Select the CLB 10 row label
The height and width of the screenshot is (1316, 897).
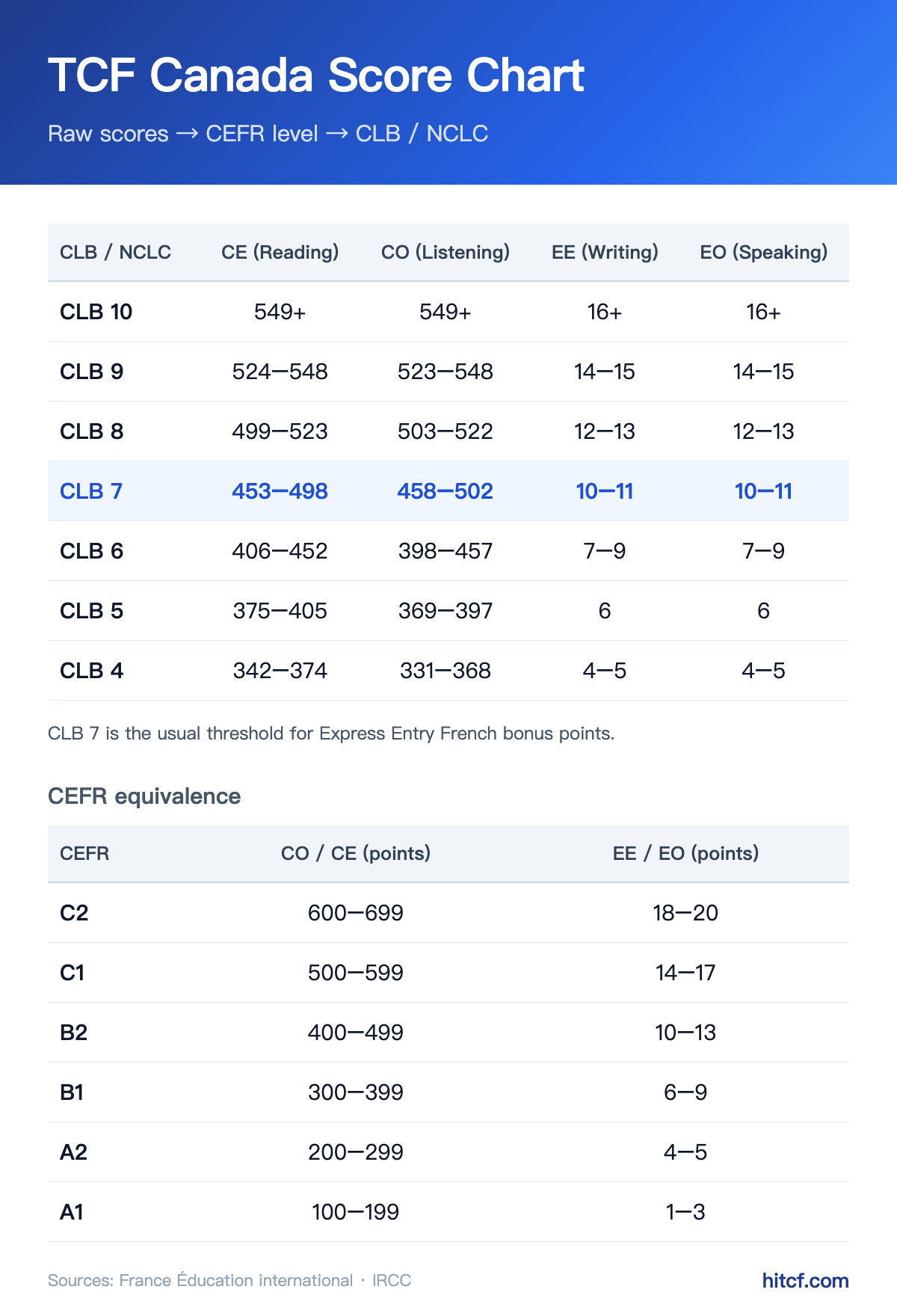[96, 312]
